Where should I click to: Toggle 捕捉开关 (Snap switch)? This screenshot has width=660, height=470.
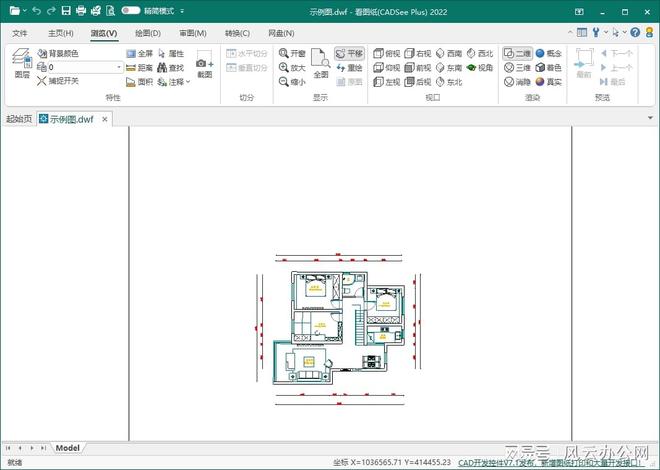pos(57,81)
